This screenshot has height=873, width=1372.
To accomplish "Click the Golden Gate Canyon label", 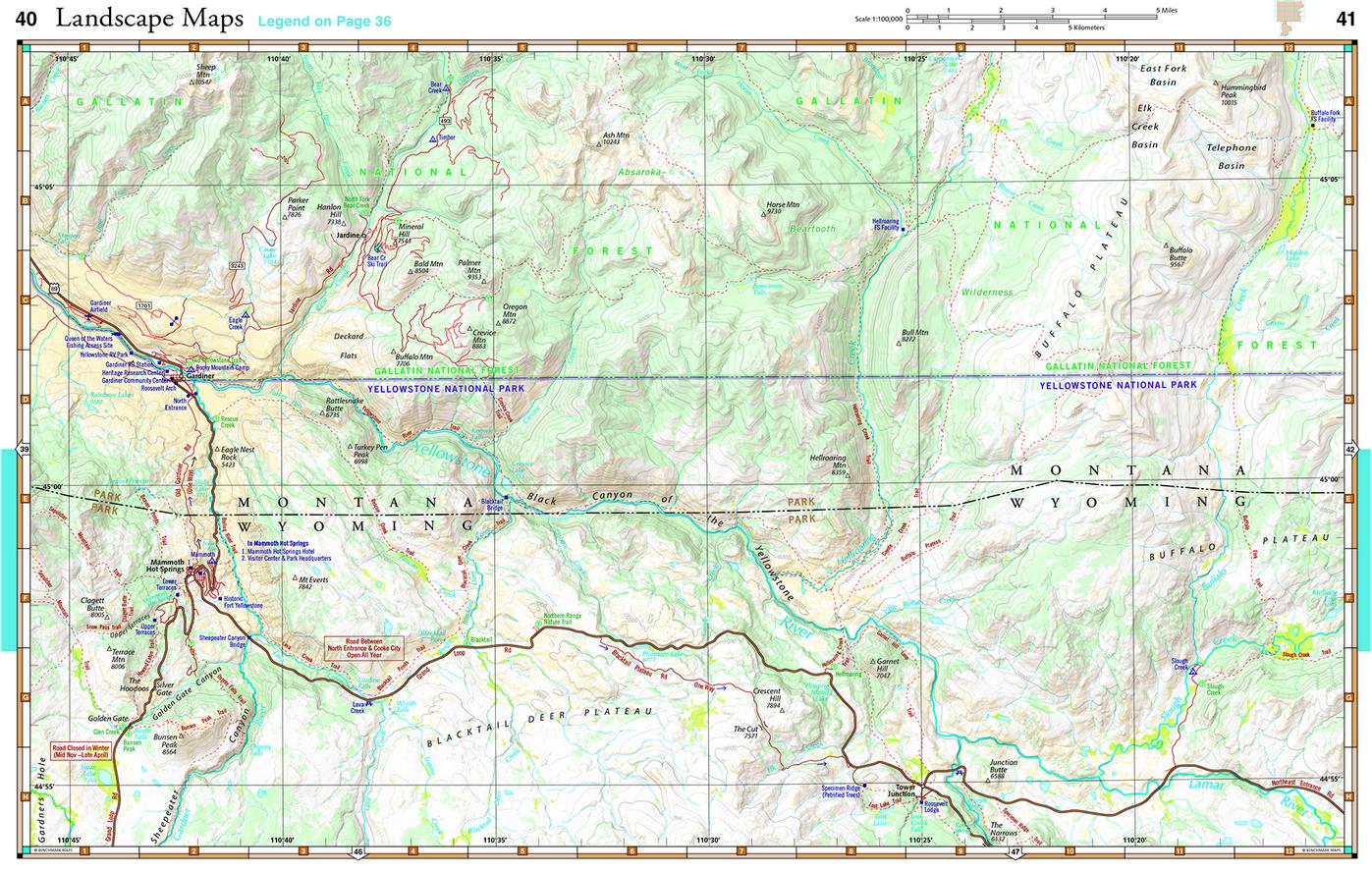I will [188, 691].
